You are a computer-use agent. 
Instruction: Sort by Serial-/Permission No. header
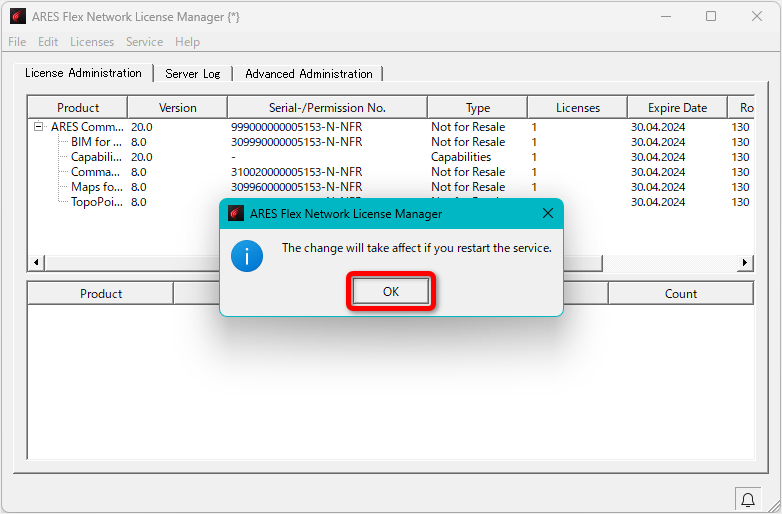(327, 108)
